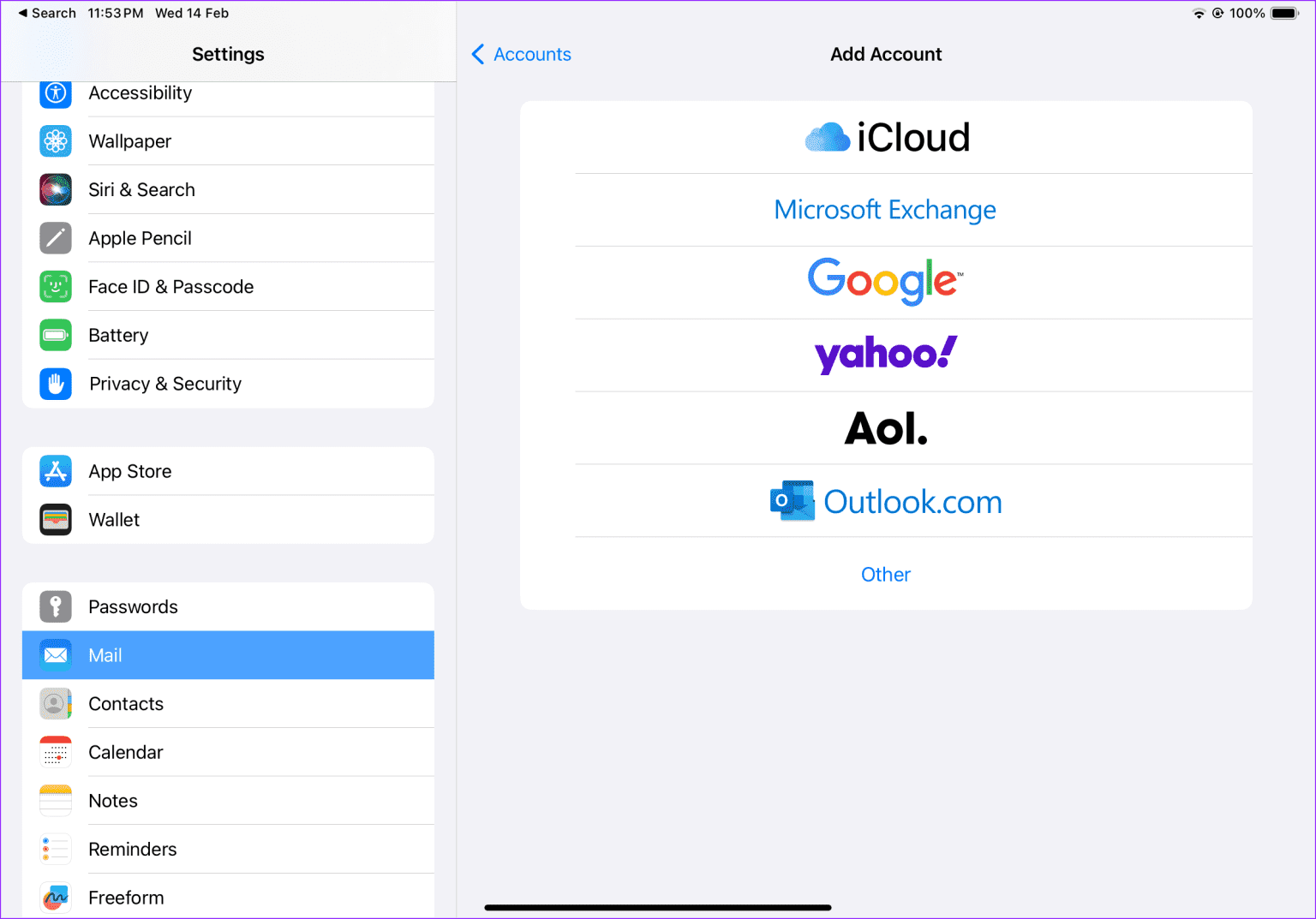Select the Mail settings label
The width and height of the screenshot is (1316, 919).
pos(105,655)
